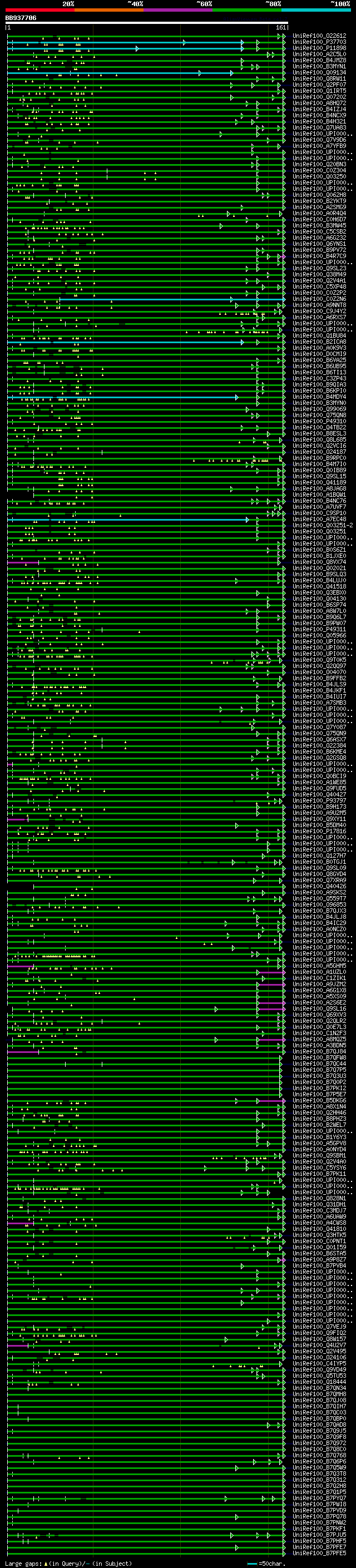Screen dimensions: 356x1568
Task: Select the UniRef100_C5CSB2 label
Action: (319, 231)
